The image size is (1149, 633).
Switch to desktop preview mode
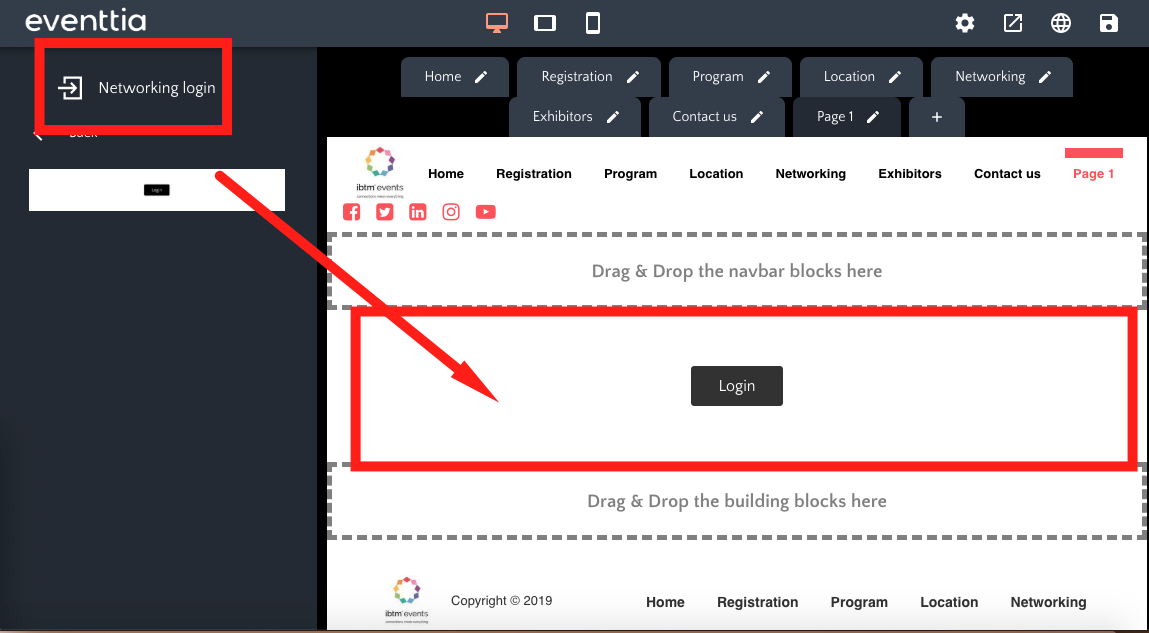(497, 23)
